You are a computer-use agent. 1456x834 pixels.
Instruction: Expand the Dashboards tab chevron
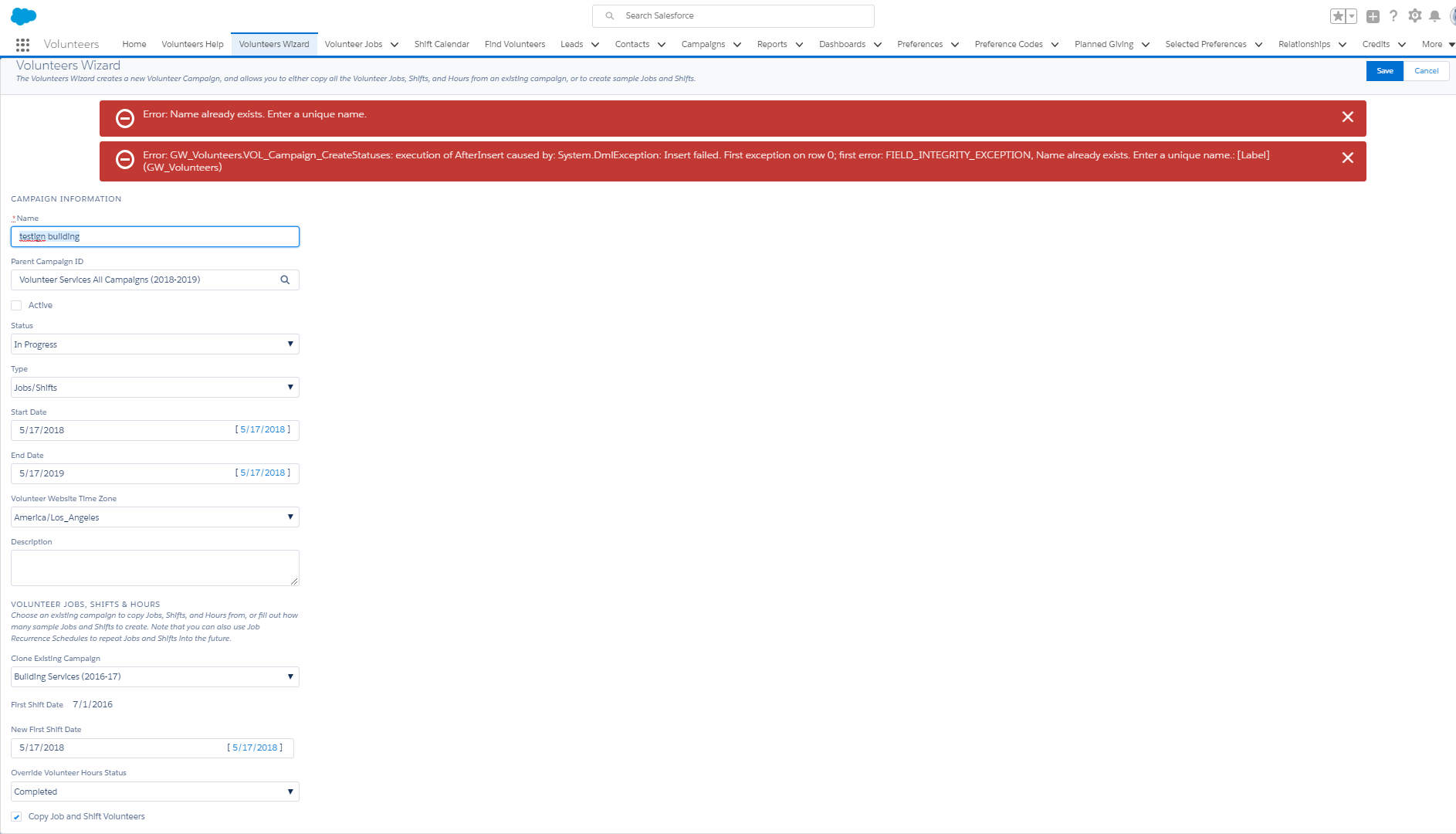(878, 45)
